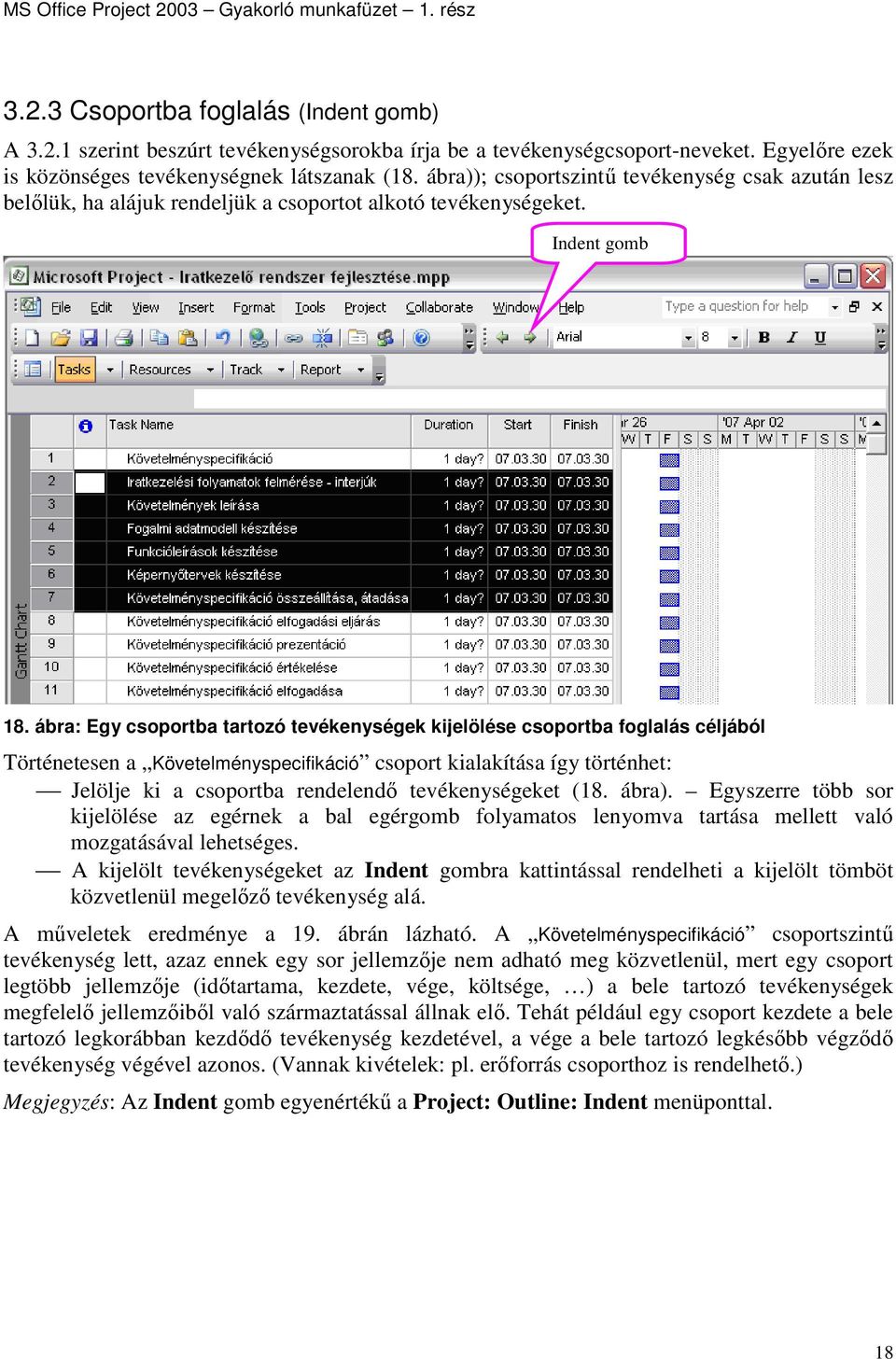This screenshot has width=896, height=1359.
Task: Open the Window menu
Action: click(515, 307)
